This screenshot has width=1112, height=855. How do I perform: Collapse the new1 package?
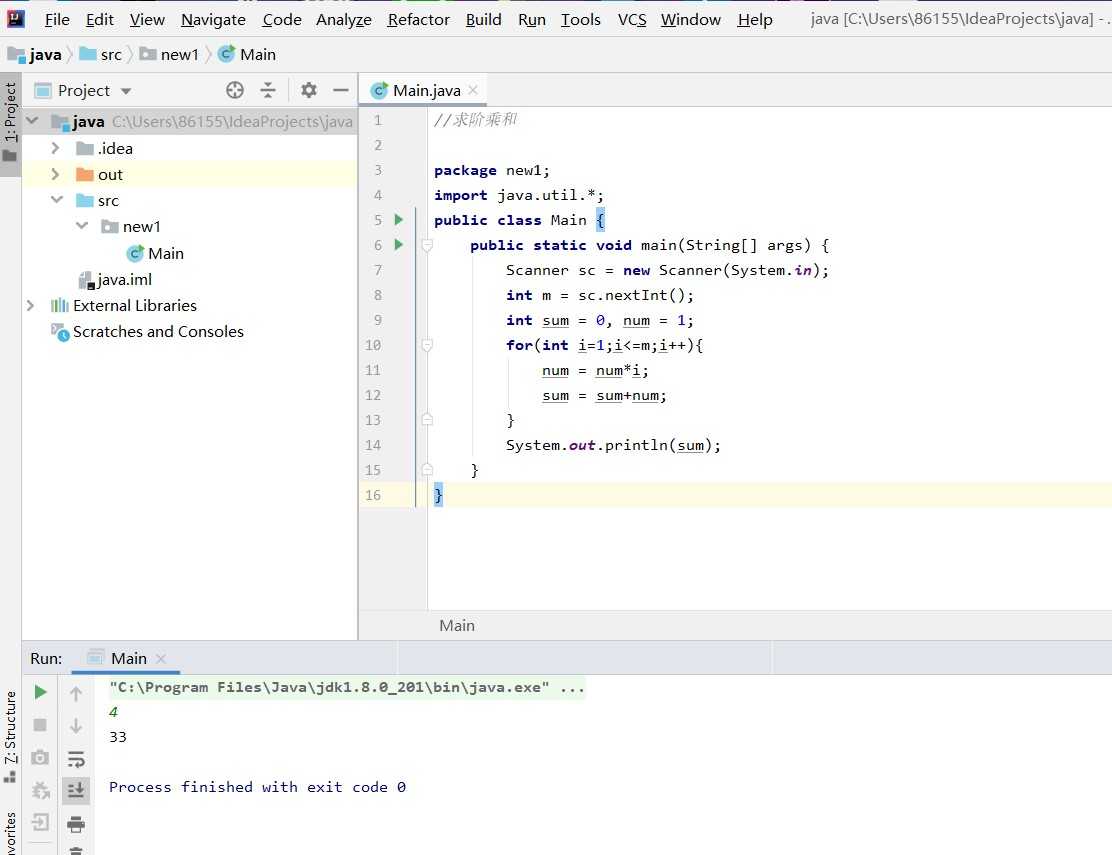[82, 226]
